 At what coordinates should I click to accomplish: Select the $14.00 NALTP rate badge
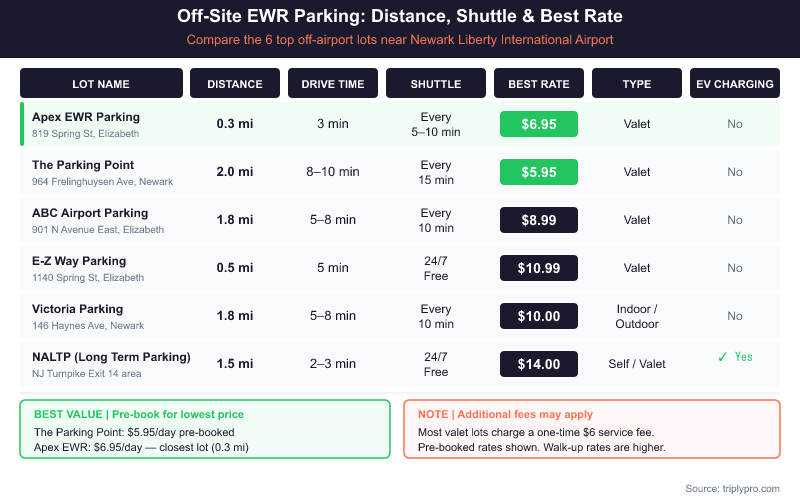click(x=539, y=364)
